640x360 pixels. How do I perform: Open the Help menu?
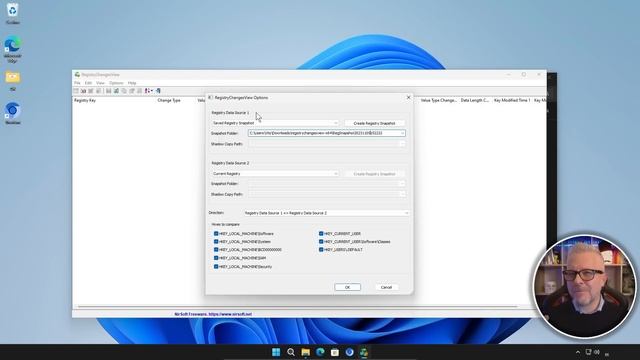132,83
